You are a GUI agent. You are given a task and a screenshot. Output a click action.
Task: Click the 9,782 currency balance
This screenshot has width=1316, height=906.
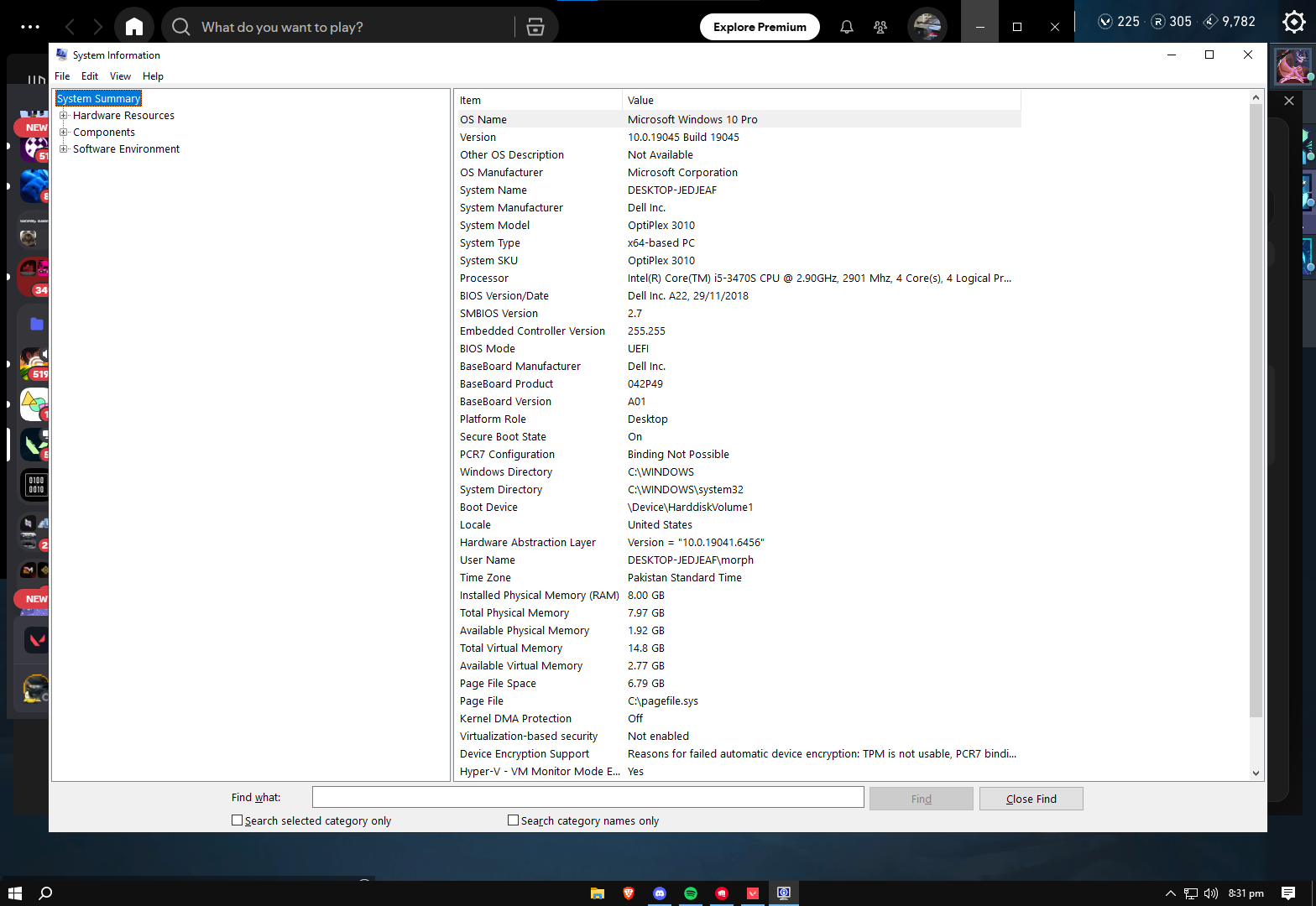(x=1230, y=22)
